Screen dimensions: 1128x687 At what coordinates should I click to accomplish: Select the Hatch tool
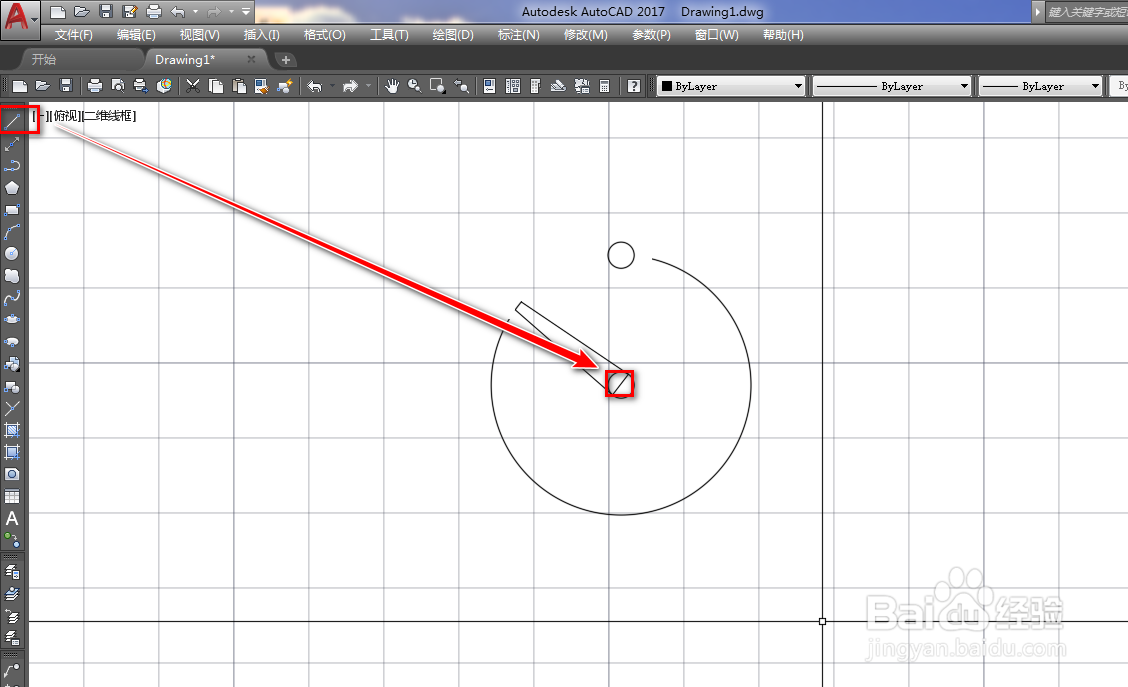[12, 430]
